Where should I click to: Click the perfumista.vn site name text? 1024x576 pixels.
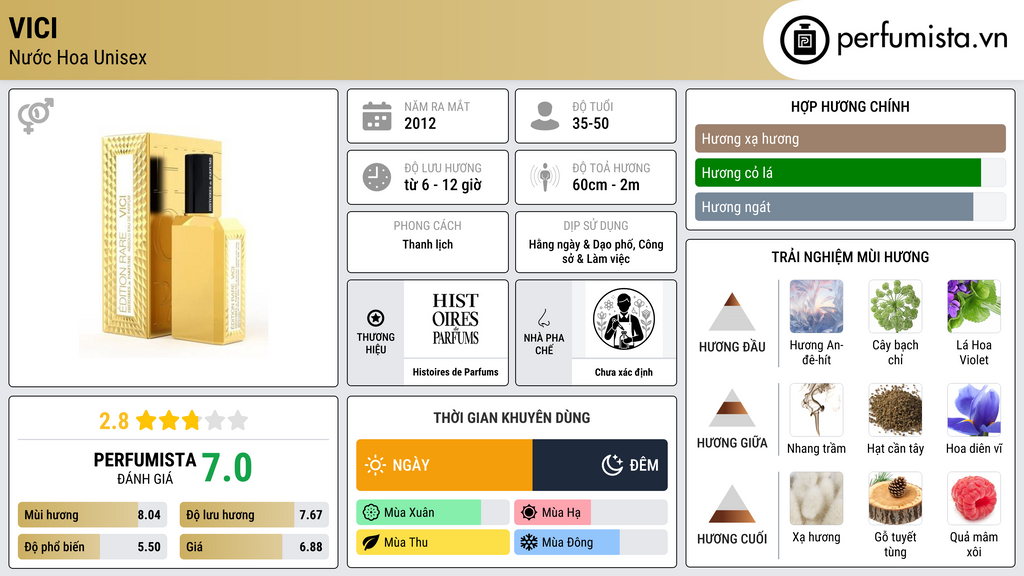[x=922, y=39]
